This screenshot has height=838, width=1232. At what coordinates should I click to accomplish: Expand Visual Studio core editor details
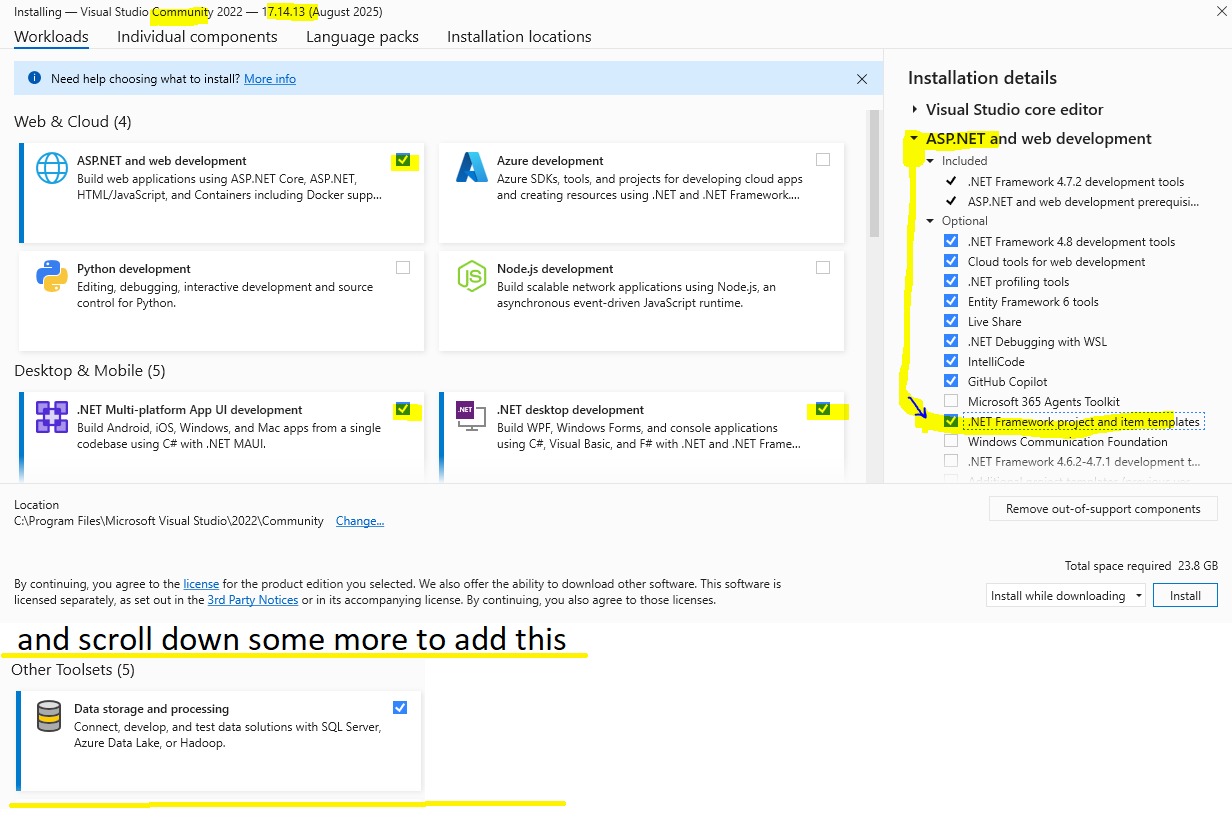tap(914, 109)
